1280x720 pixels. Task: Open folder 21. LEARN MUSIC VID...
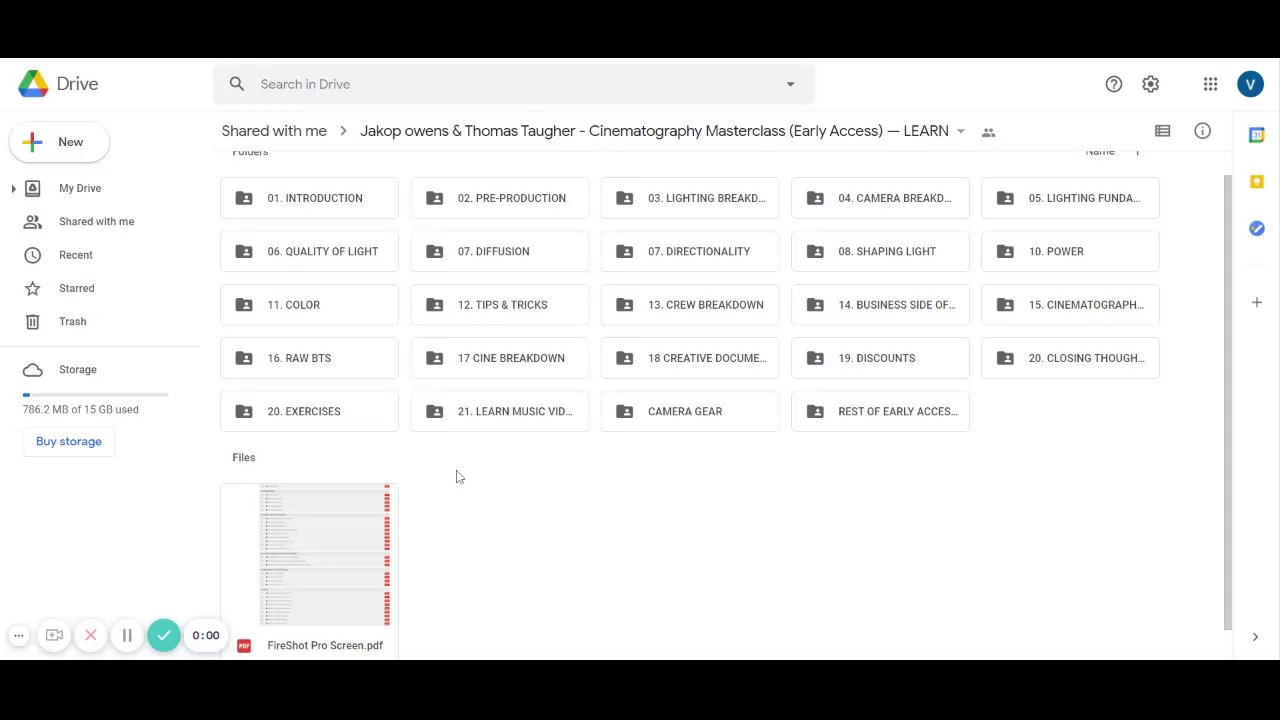[x=500, y=411]
